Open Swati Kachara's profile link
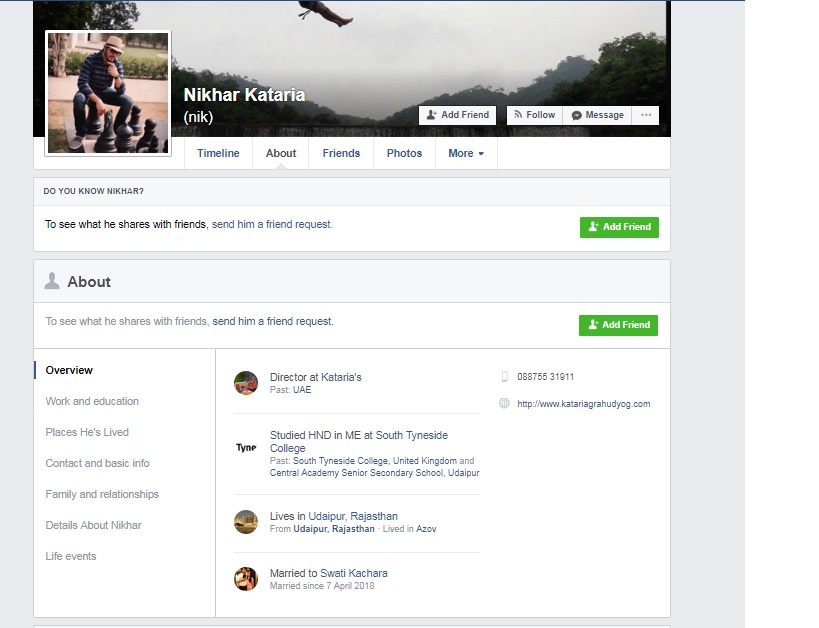Viewport: 819px width, 628px height. tap(354, 573)
